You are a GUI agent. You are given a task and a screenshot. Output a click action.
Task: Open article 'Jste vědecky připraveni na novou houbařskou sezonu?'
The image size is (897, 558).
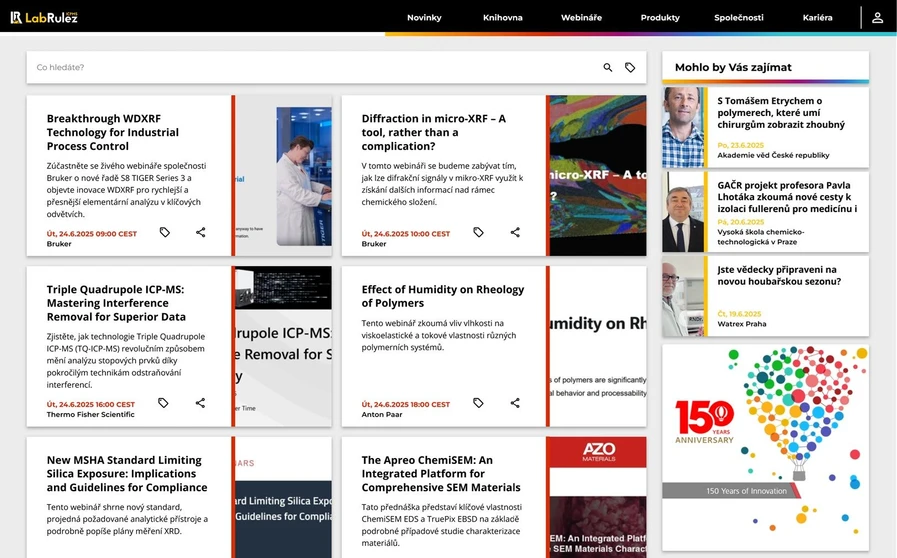(779, 275)
